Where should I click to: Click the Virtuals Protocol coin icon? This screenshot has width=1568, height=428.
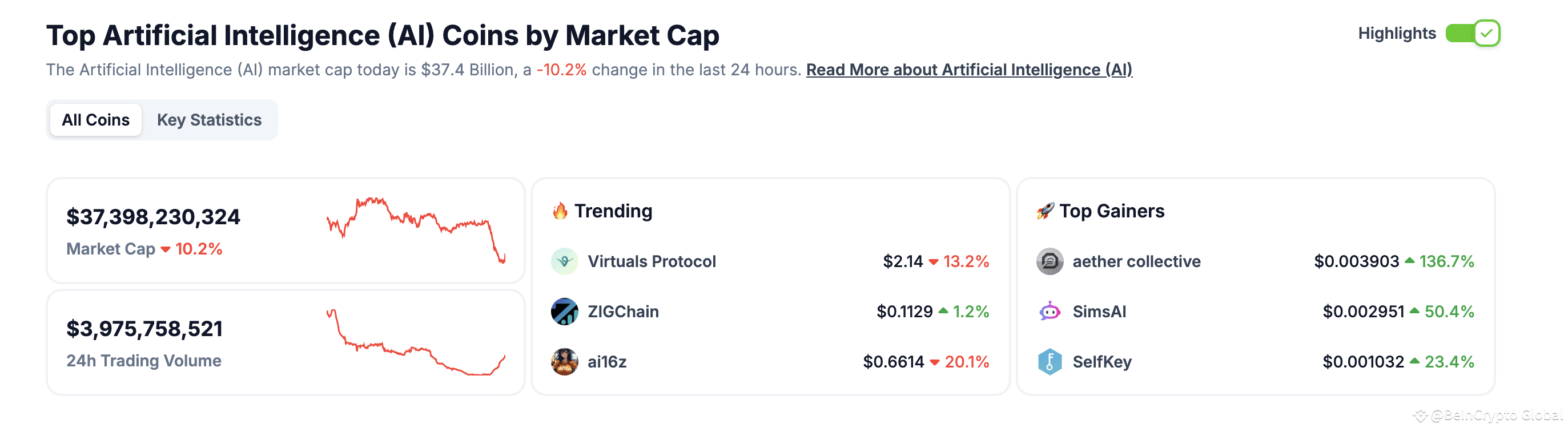[x=566, y=261]
